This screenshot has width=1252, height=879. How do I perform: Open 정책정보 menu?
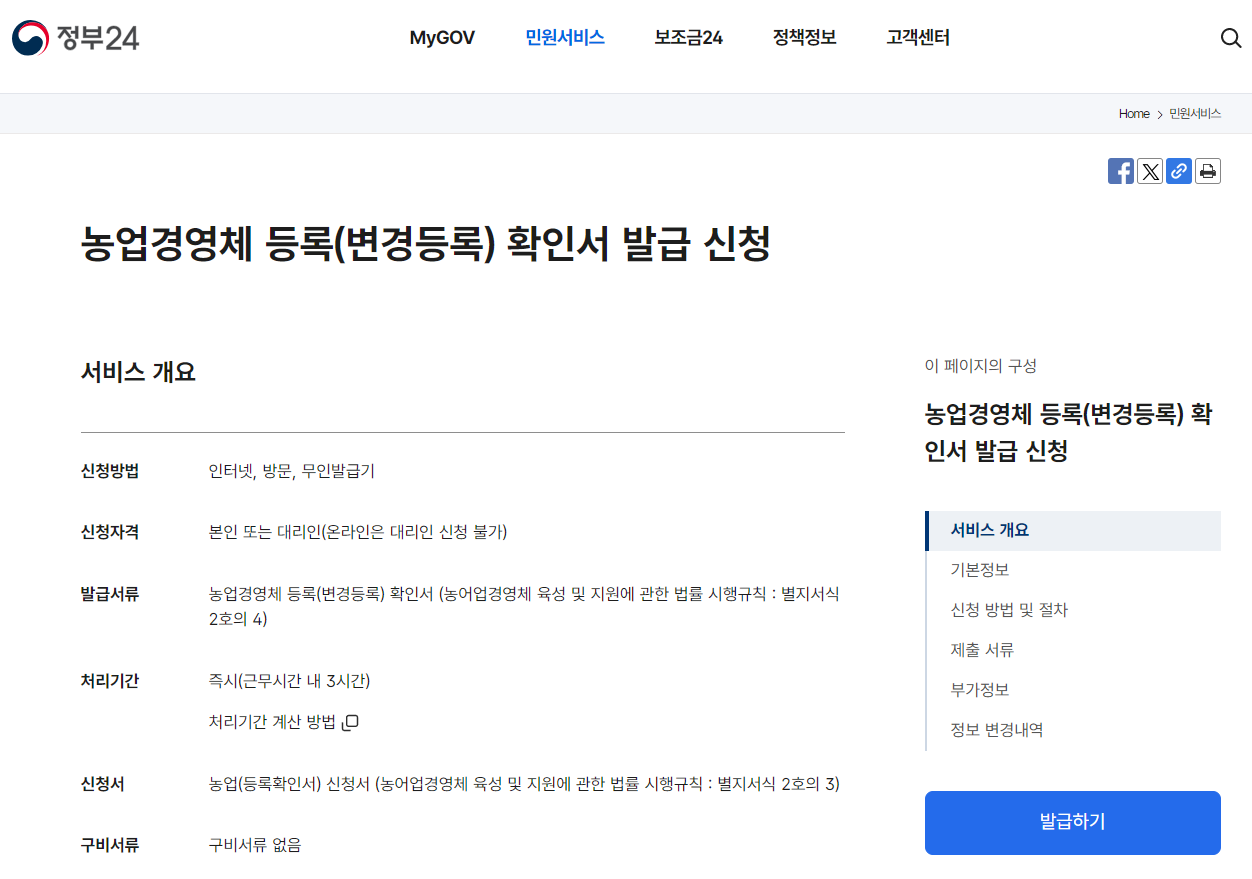pos(804,38)
